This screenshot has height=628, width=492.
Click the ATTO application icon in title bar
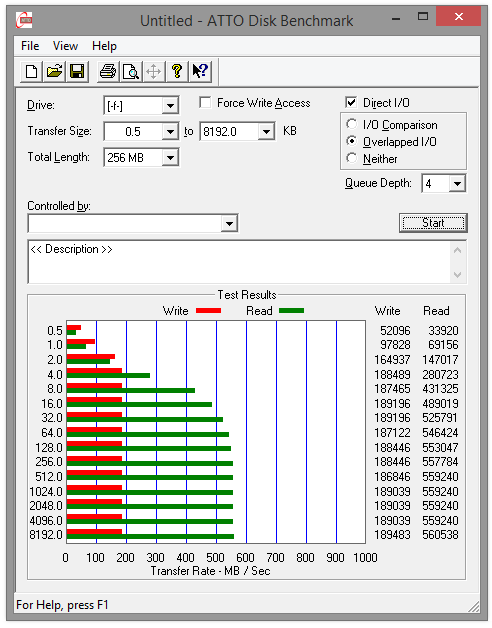point(24,20)
